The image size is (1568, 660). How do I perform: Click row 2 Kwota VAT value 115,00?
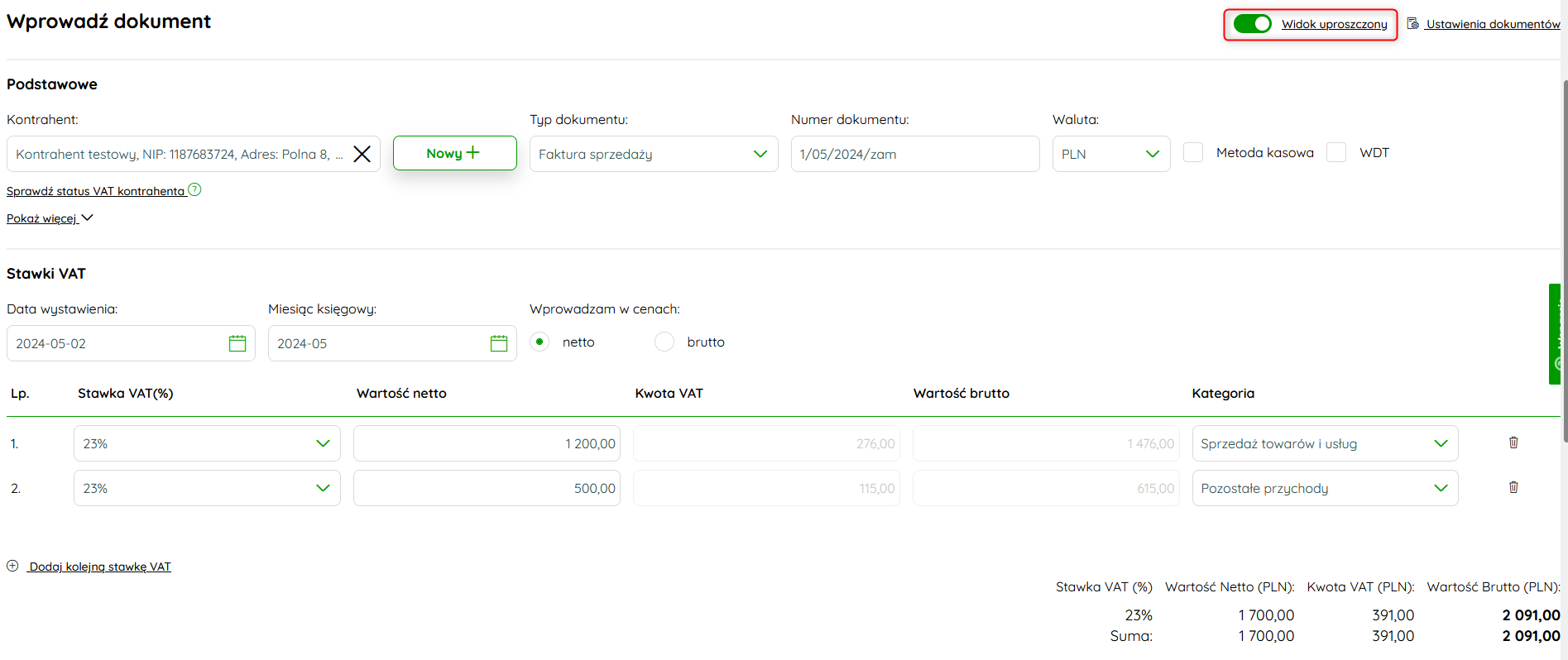(x=766, y=488)
